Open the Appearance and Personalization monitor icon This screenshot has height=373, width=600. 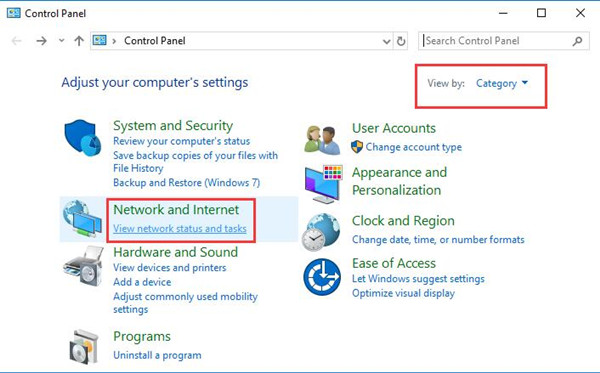[x=323, y=184]
